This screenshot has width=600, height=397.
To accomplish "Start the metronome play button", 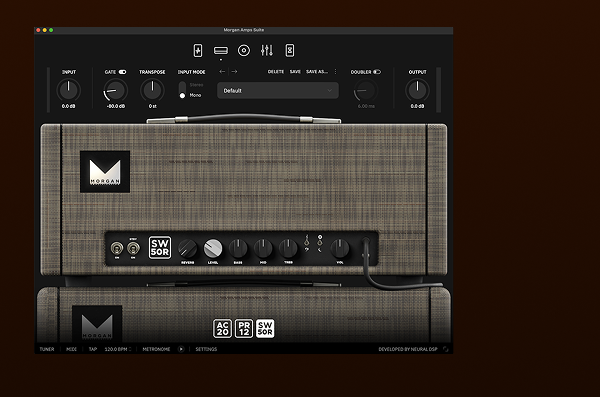I will click(181, 349).
